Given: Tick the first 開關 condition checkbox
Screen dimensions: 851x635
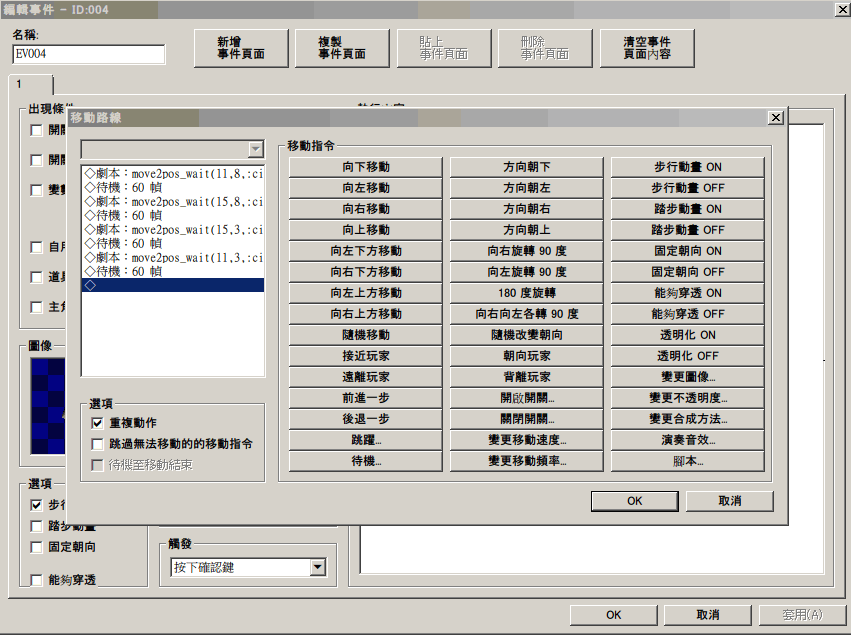Looking at the screenshot, I should click(36, 130).
